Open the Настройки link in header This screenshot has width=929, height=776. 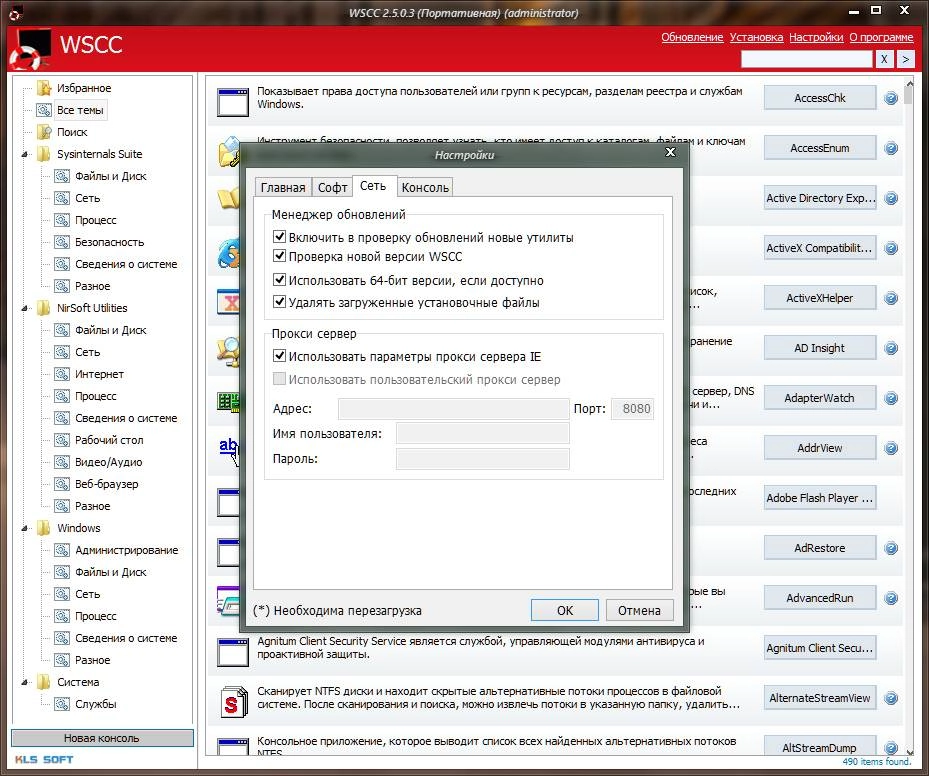[816, 37]
